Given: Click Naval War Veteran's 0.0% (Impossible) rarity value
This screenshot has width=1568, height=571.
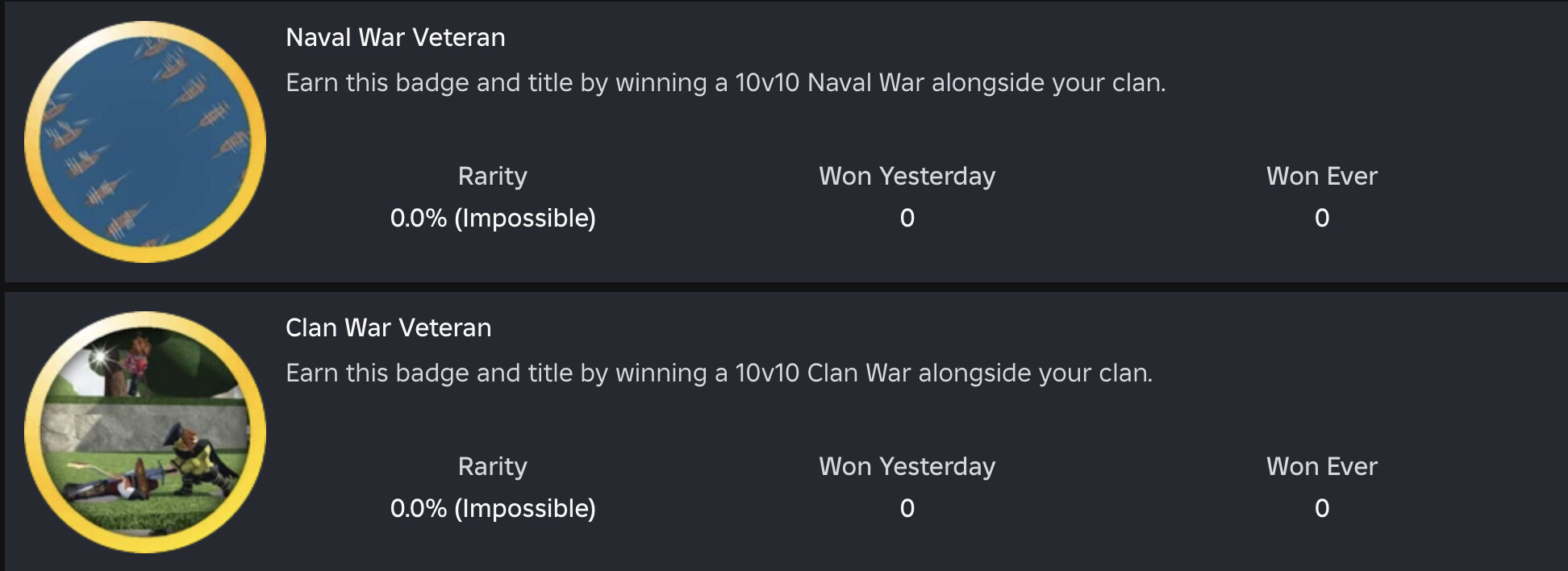Looking at the screenshot, I should tap(492, 219).
